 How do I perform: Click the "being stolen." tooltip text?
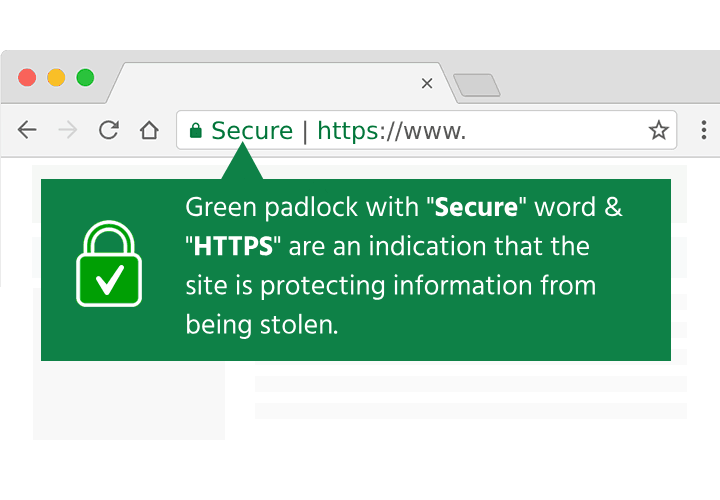pyautogui.click(x=262, y=326)
